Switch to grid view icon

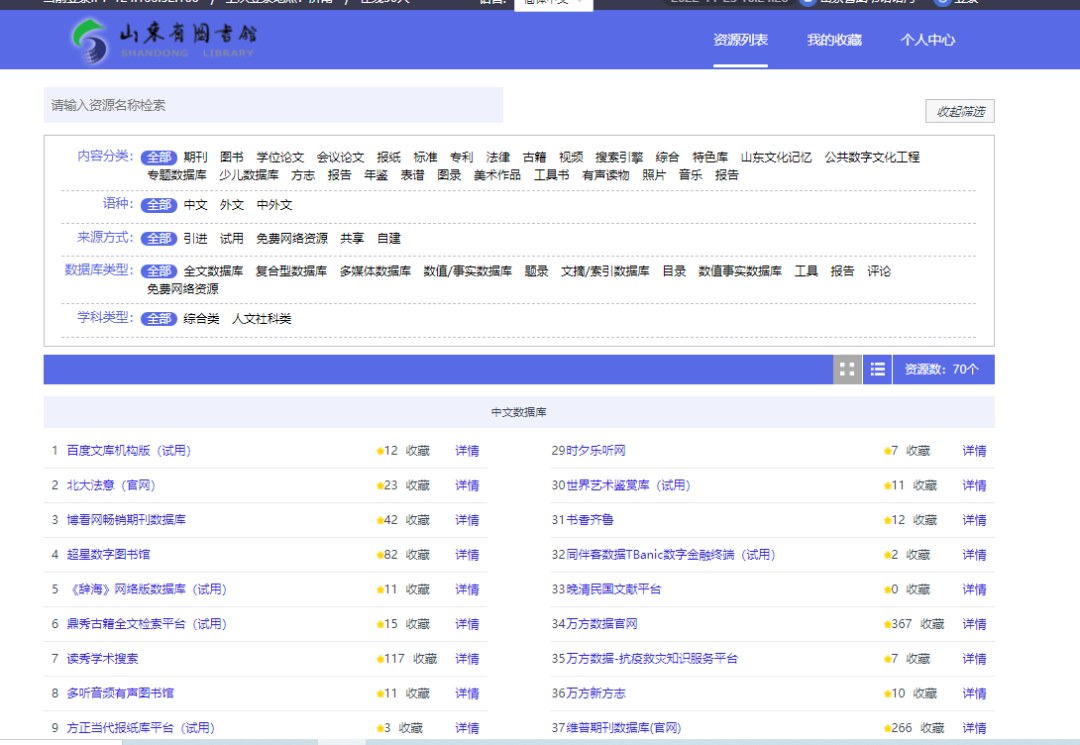point(847,370)
